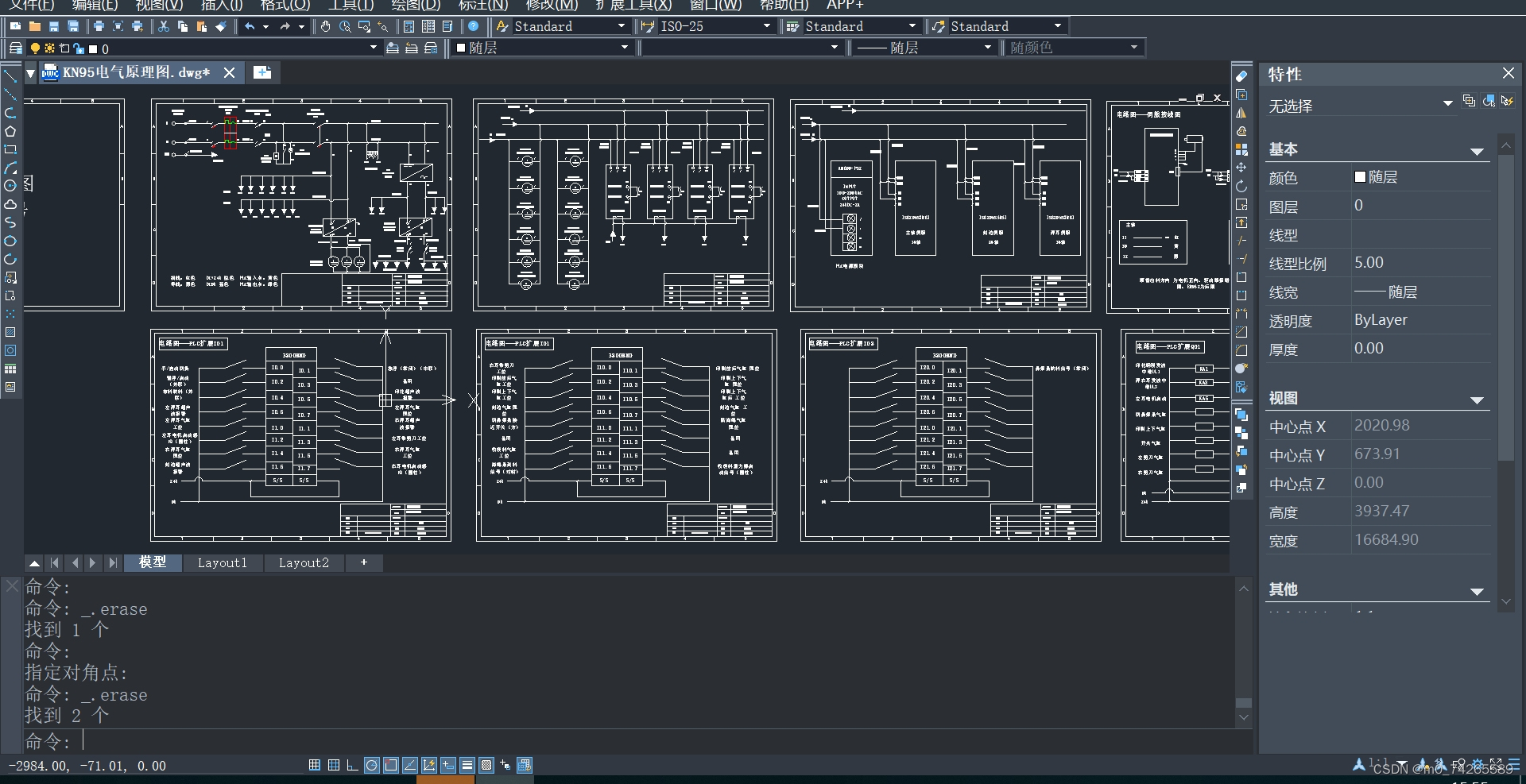Collapse the 基本 section in Properties

coord(1477,151)
